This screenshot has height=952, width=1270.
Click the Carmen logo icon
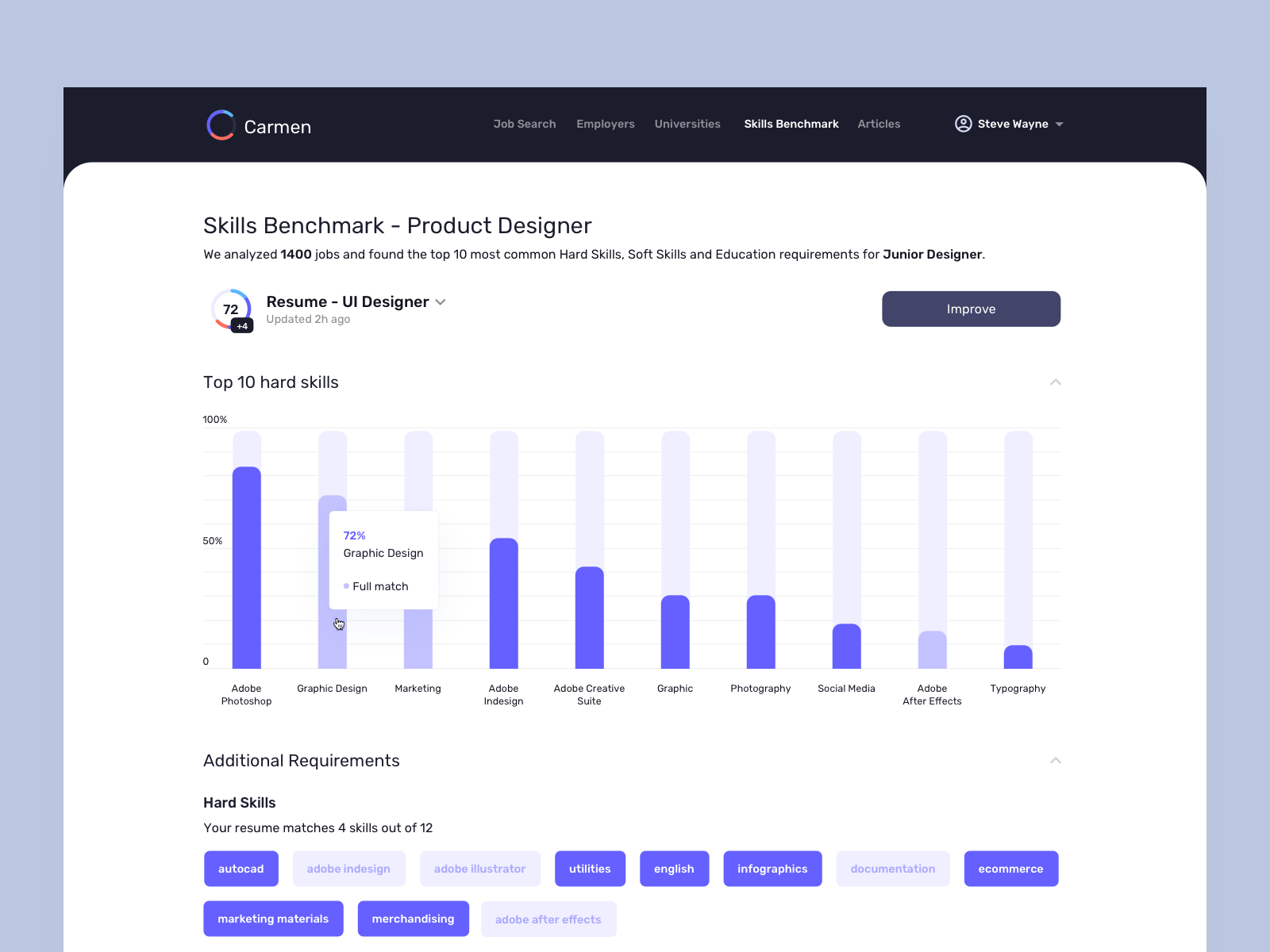coord(221,125)
